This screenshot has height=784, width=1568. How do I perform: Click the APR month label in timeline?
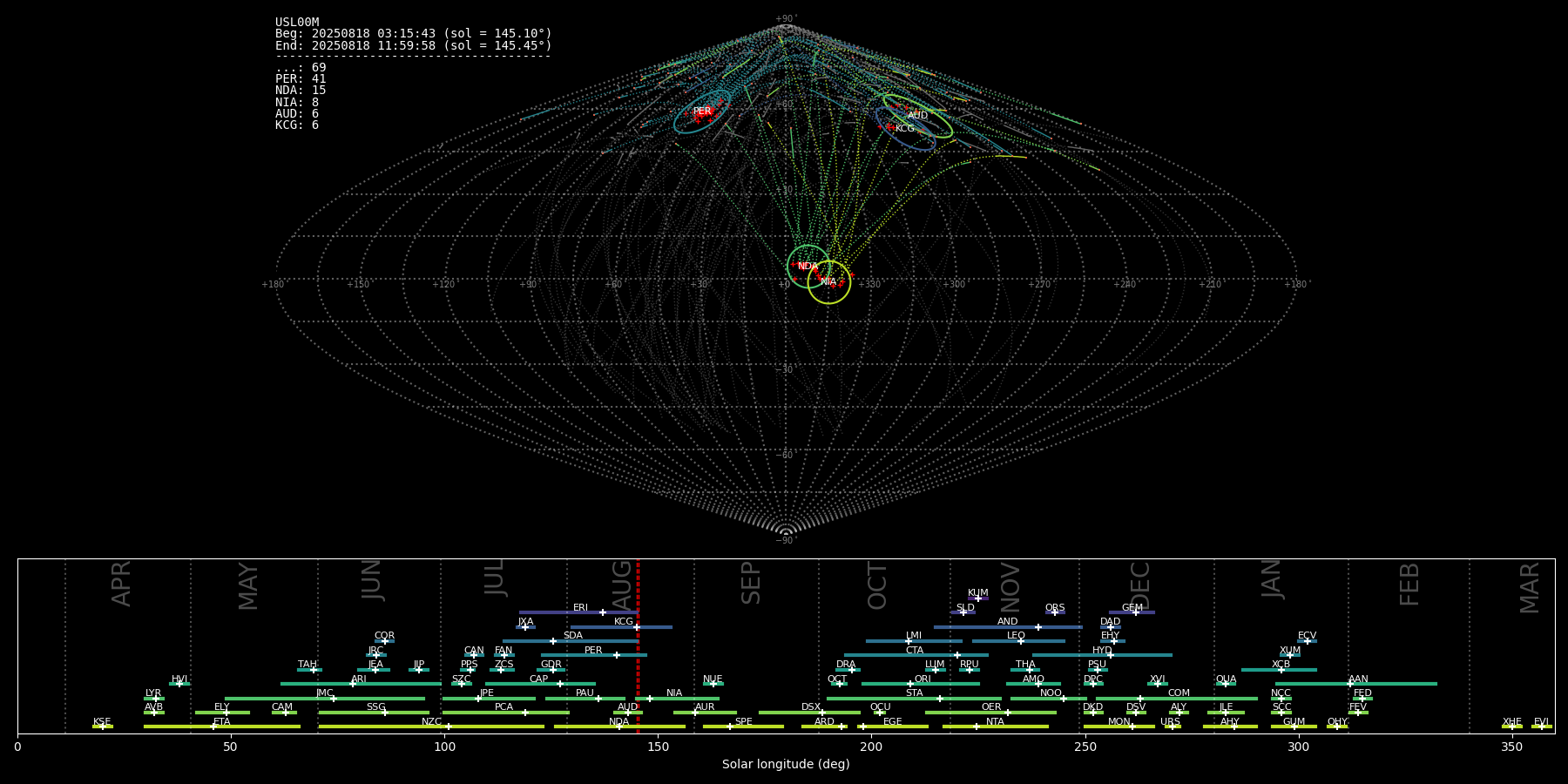tap(121, 584)
